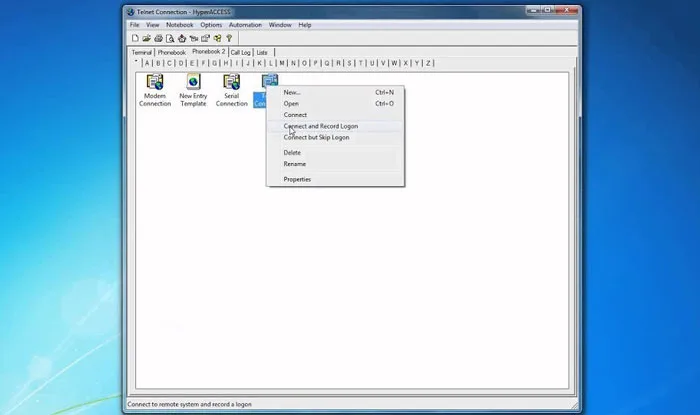Minimize the HyperACCESS window

click(534, 10)
